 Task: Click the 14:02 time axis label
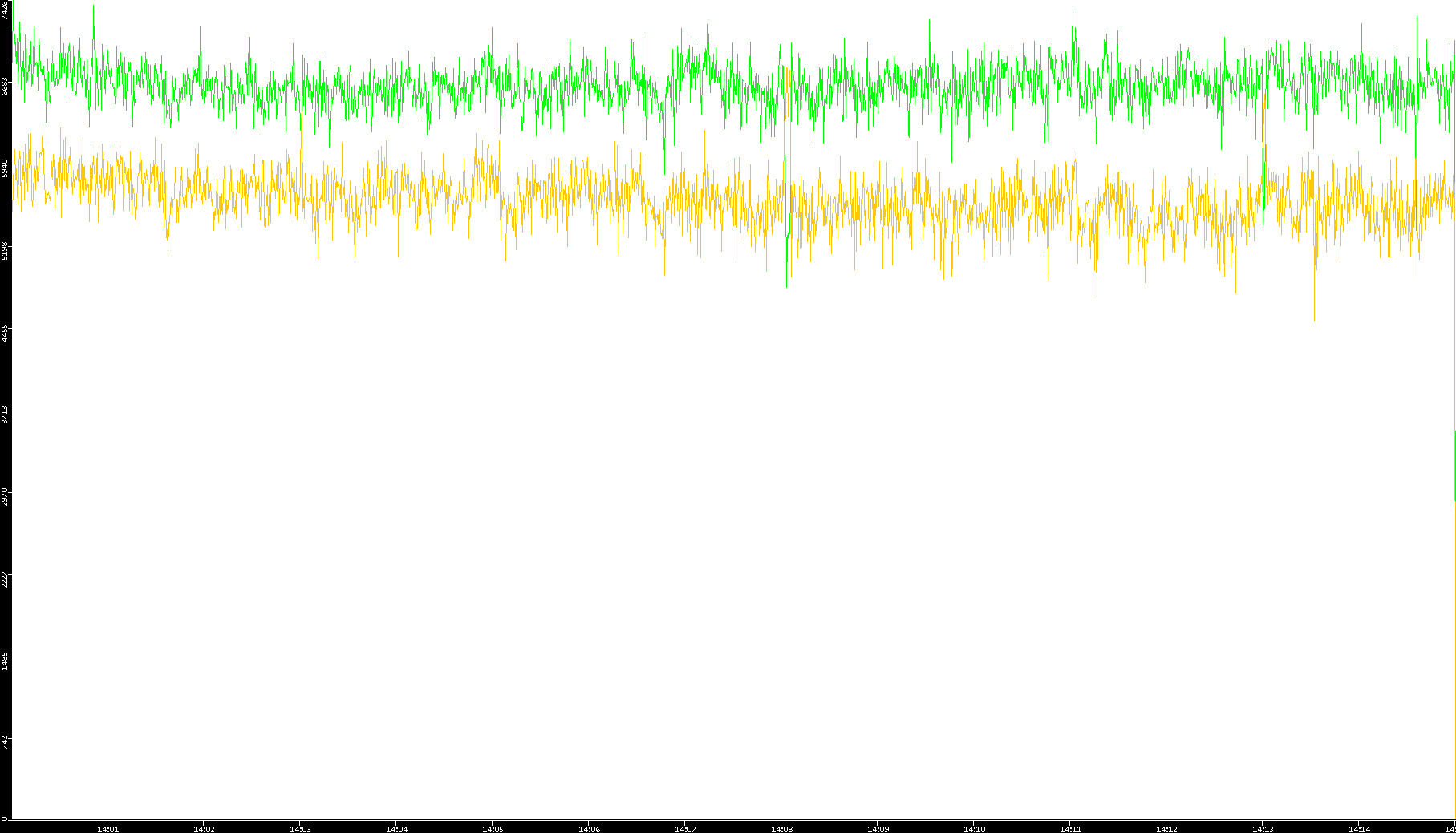(204, 829)
